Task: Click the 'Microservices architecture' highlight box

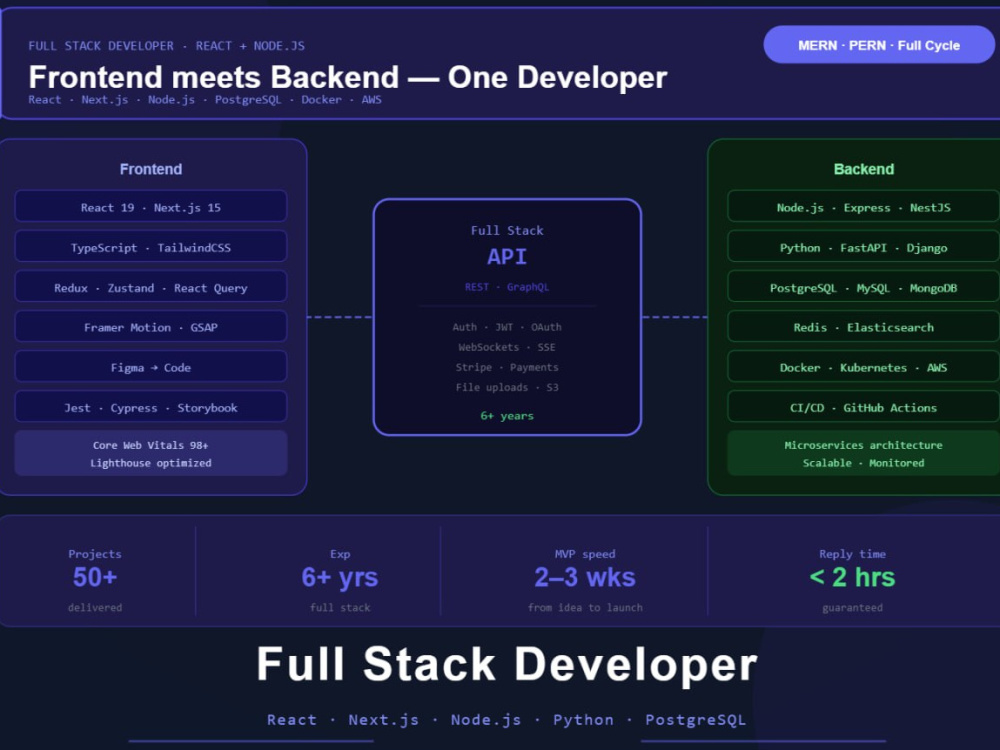Action: click(864, 453)
